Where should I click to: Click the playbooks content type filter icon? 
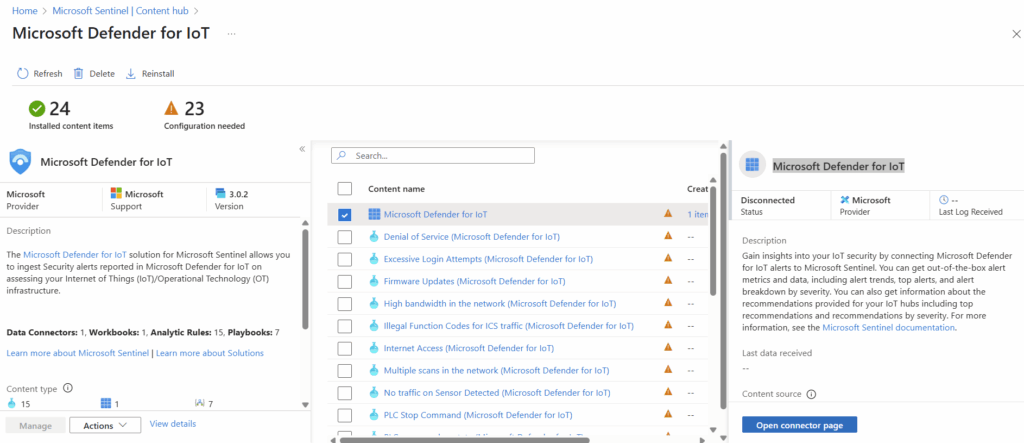[x=200, y=403]
